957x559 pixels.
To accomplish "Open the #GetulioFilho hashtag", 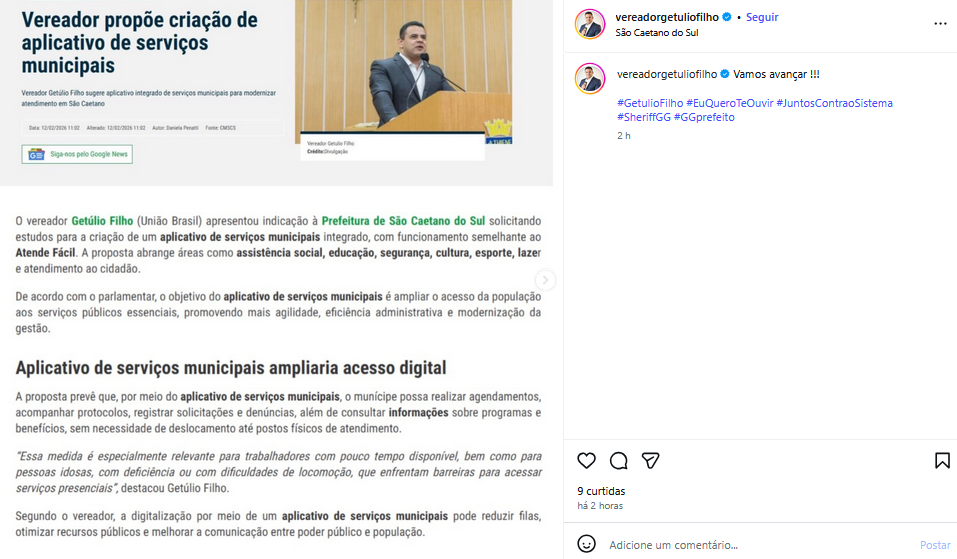I will (650, 103).
